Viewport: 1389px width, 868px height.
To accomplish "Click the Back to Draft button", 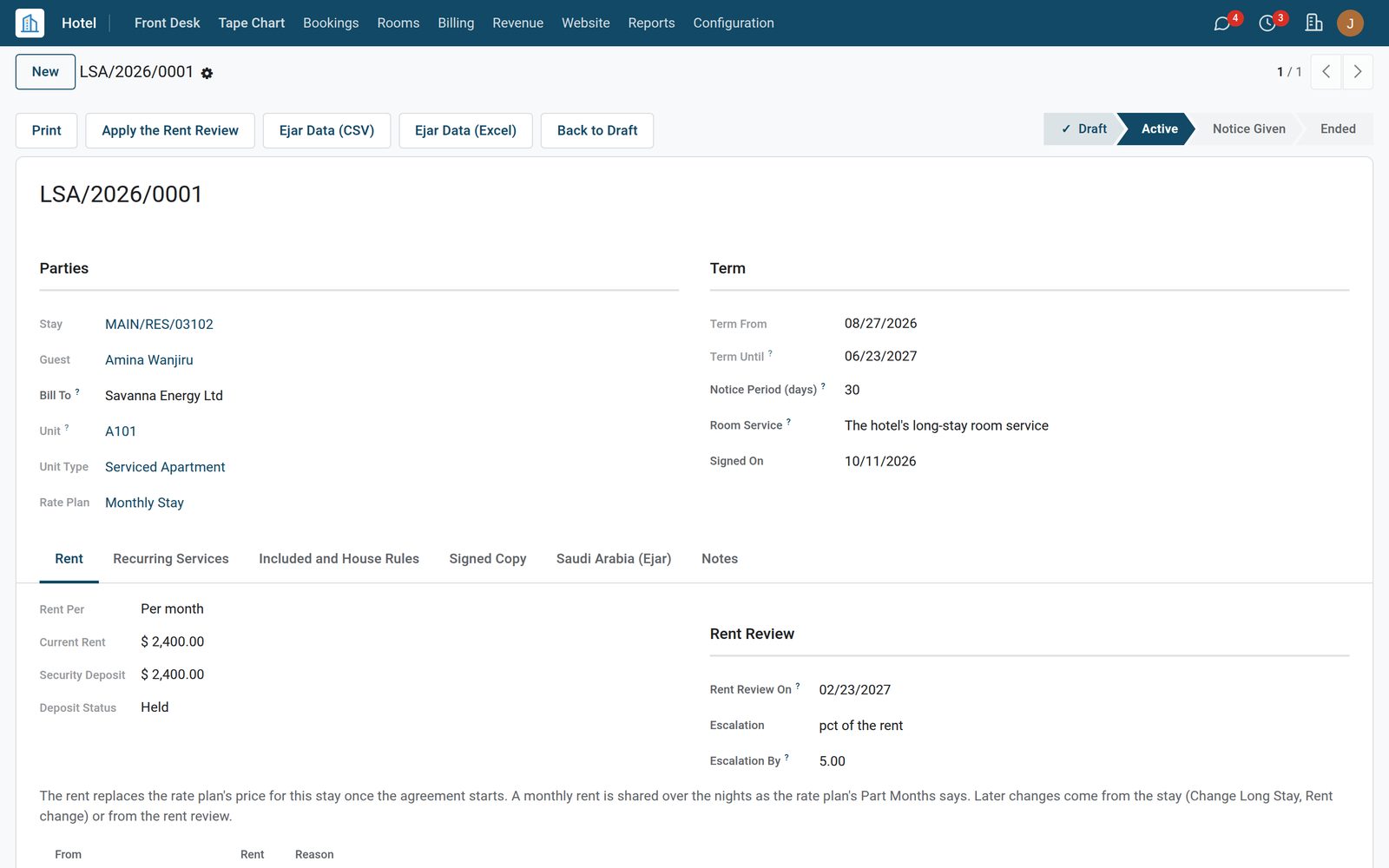I will [x=597, y=130].
